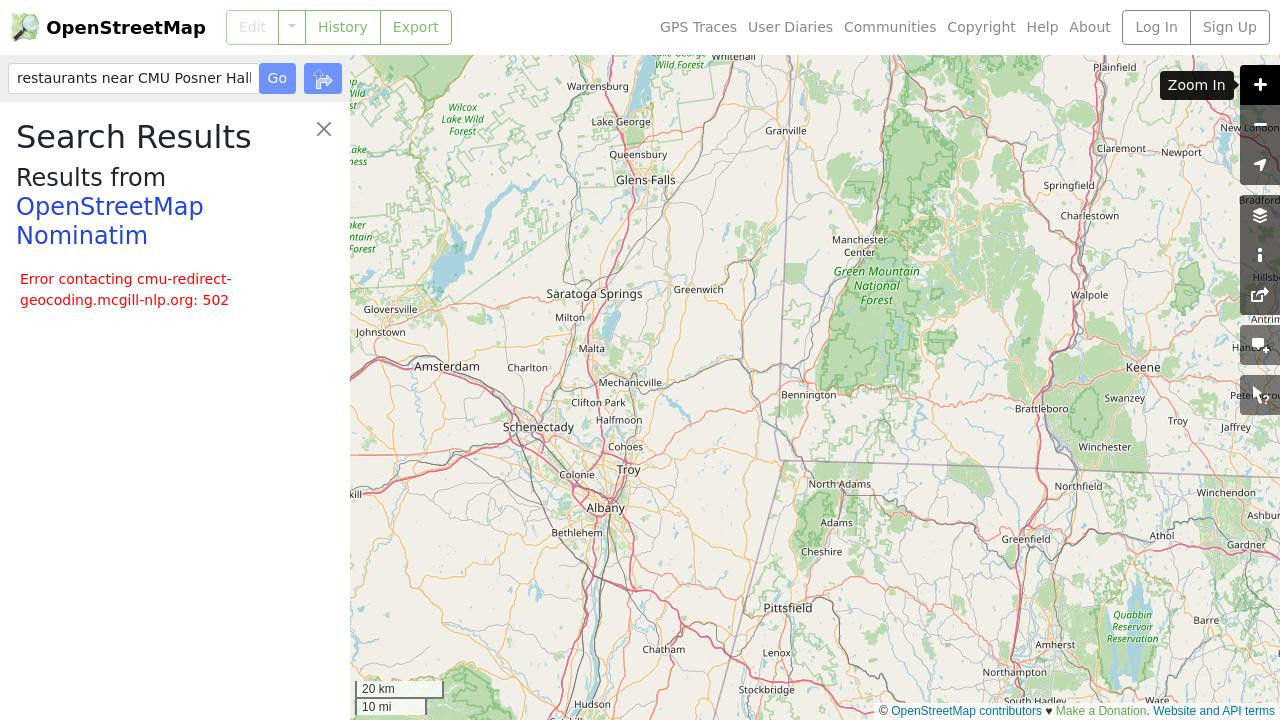This screenshot has height=720, width=1280.
Task: Open the Communities page
Action: click(890, 27)
